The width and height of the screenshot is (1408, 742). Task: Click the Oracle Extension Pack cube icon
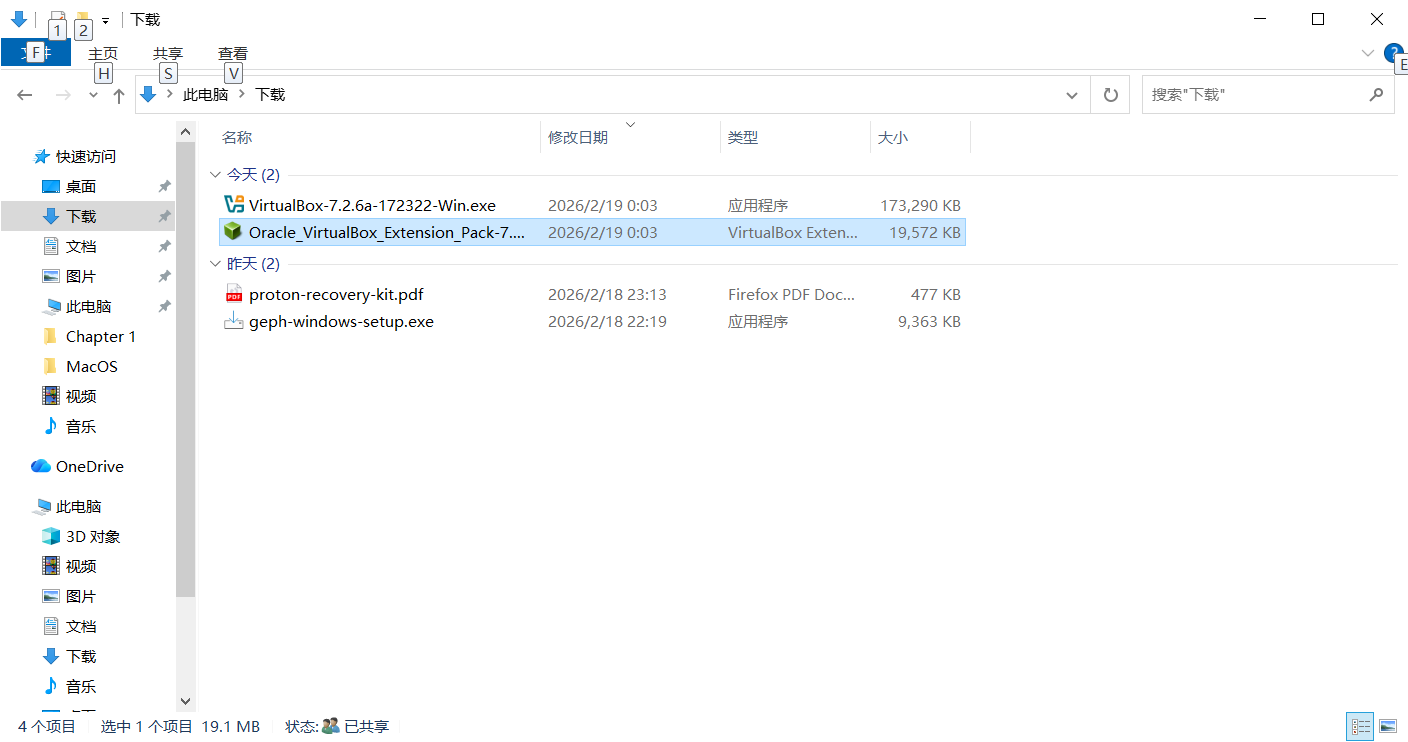tap(233, 232)
